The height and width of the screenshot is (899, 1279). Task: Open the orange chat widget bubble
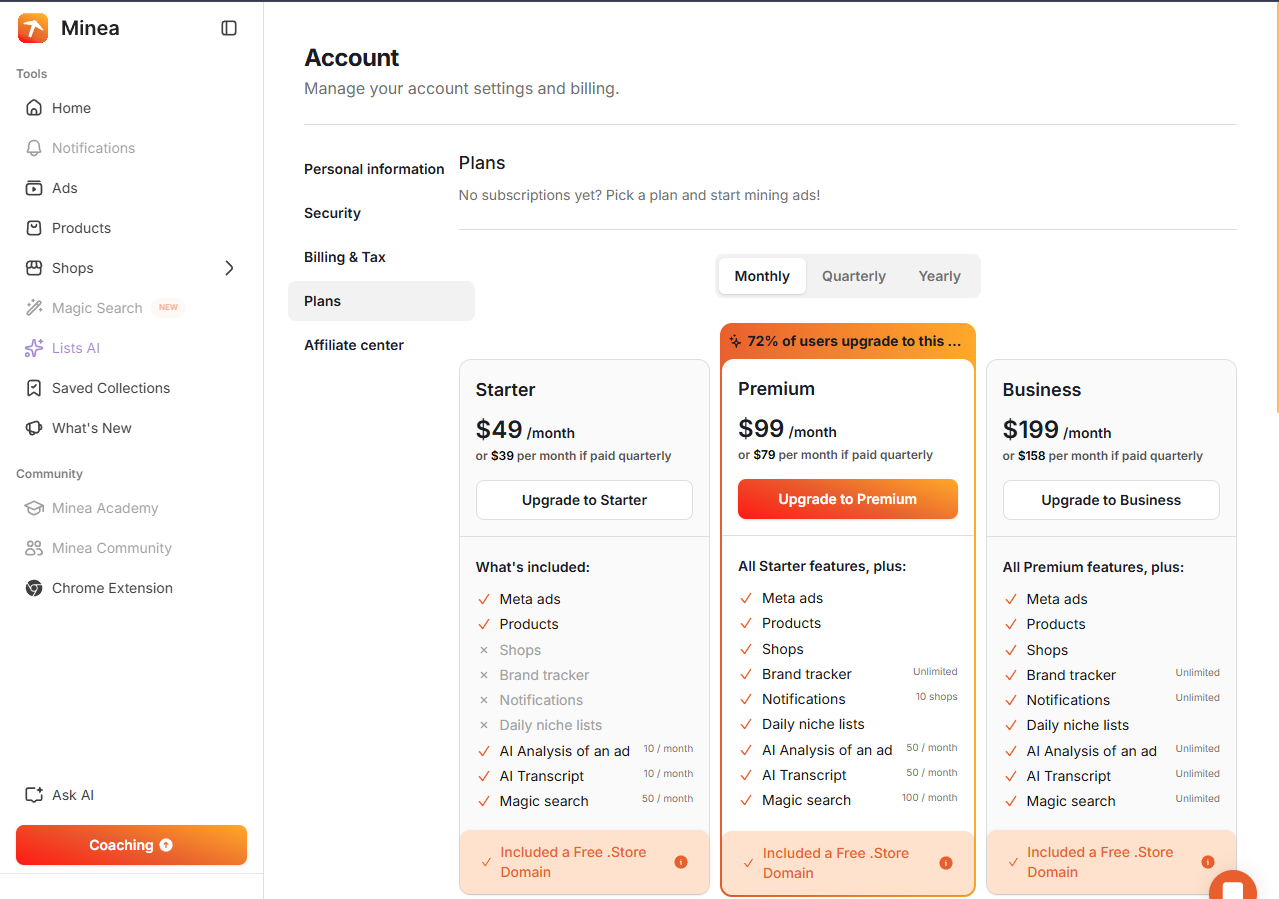pyautogui.click(x=1233, y=888)
